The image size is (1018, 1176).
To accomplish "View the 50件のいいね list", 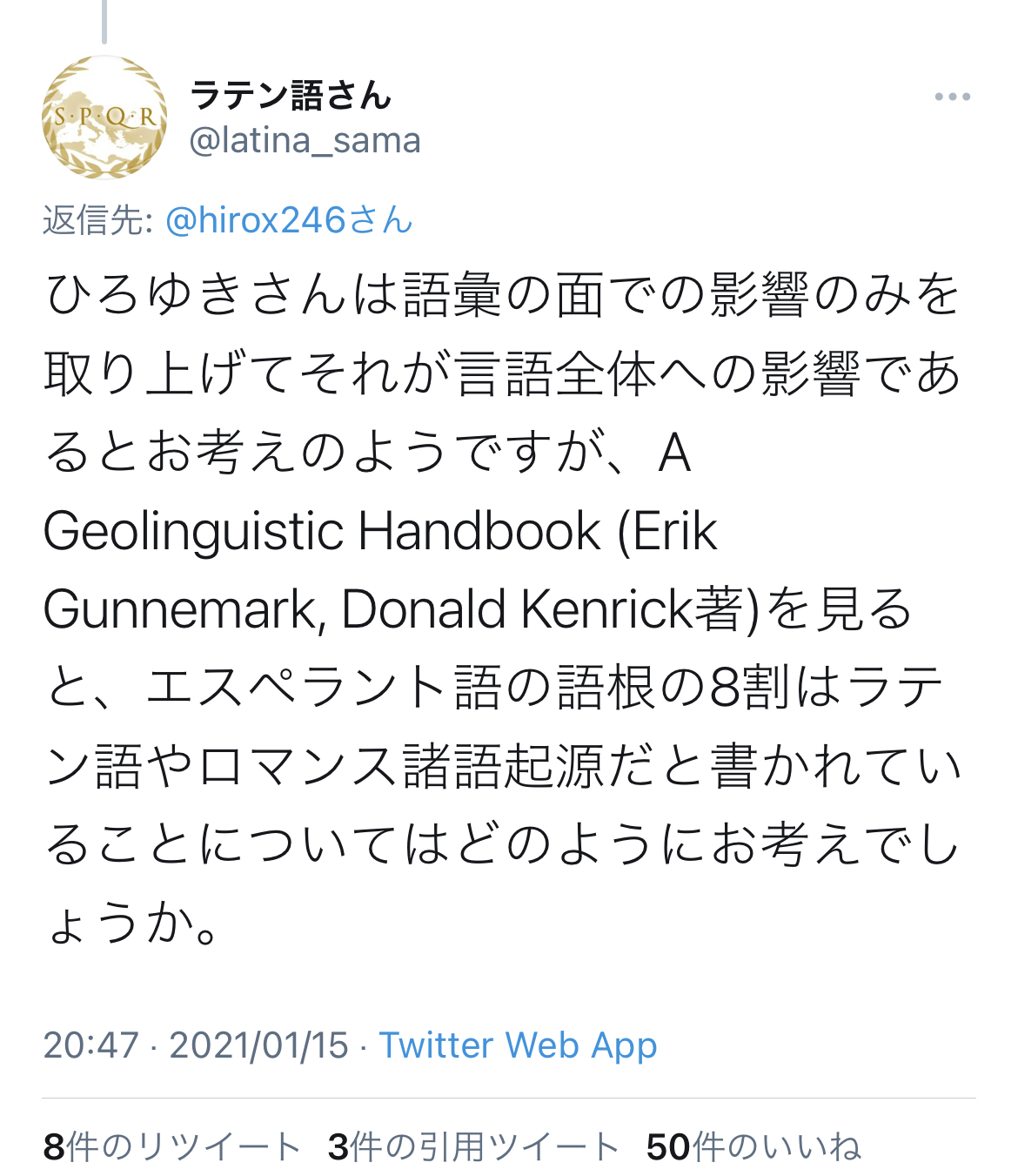I will (753, 1146).
